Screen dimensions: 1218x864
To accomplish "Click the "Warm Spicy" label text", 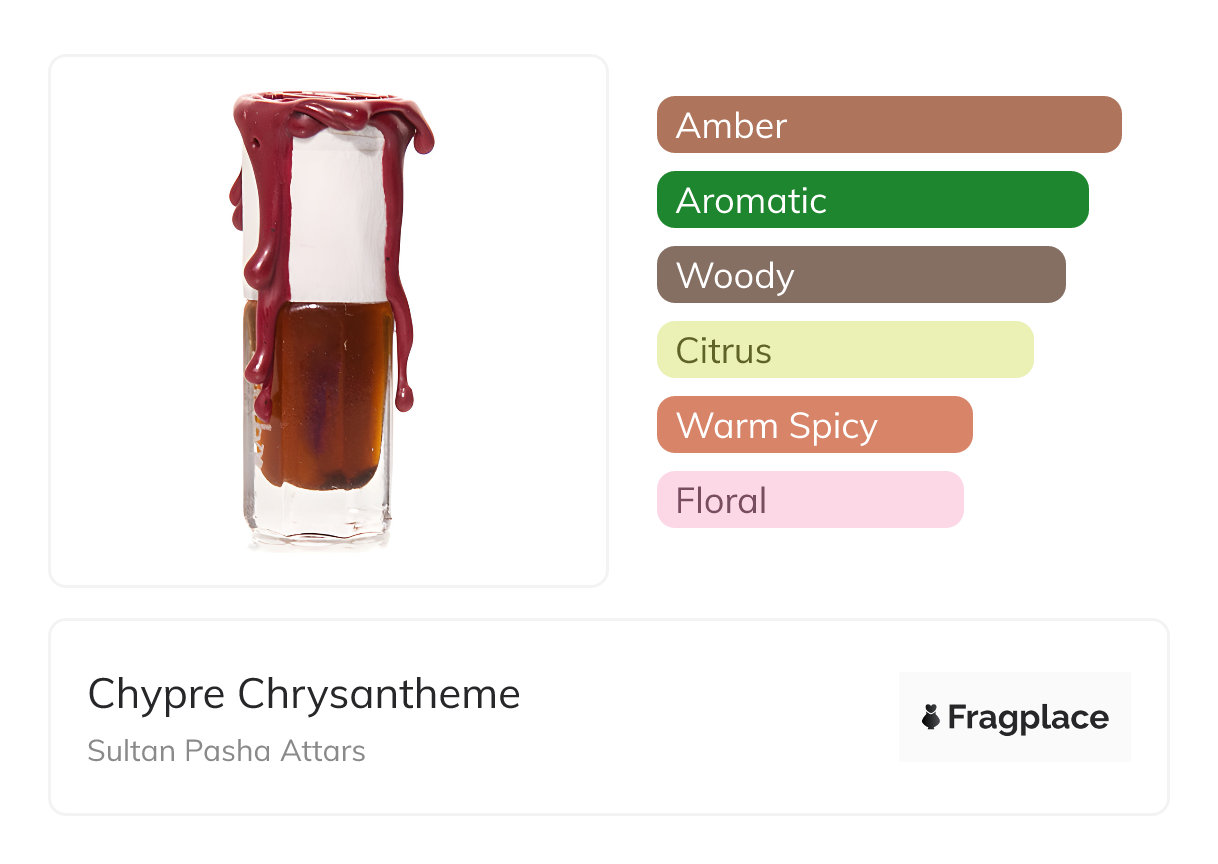I will (x=776, y=426).
